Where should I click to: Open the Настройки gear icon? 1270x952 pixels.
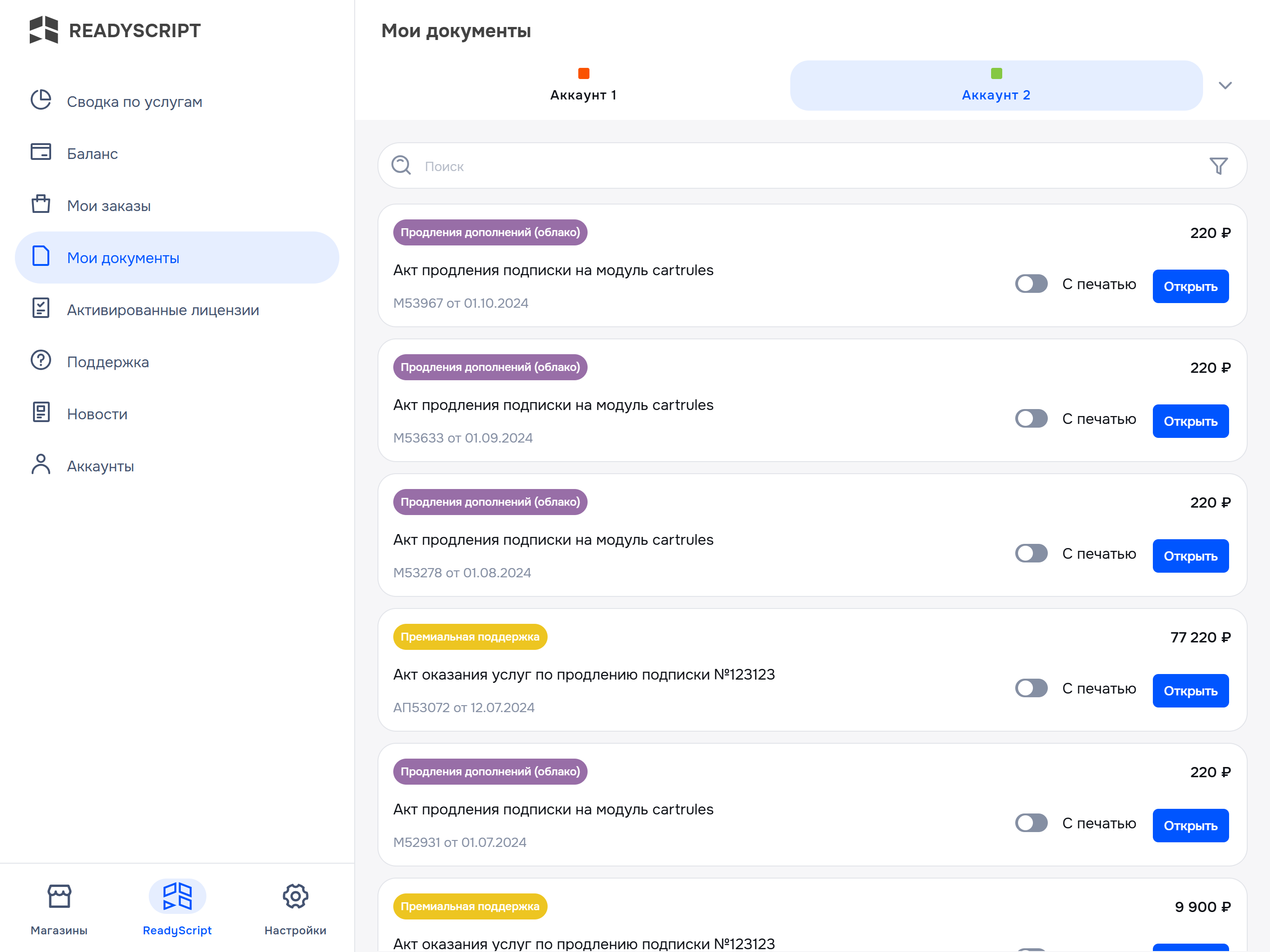click(295, 896)
